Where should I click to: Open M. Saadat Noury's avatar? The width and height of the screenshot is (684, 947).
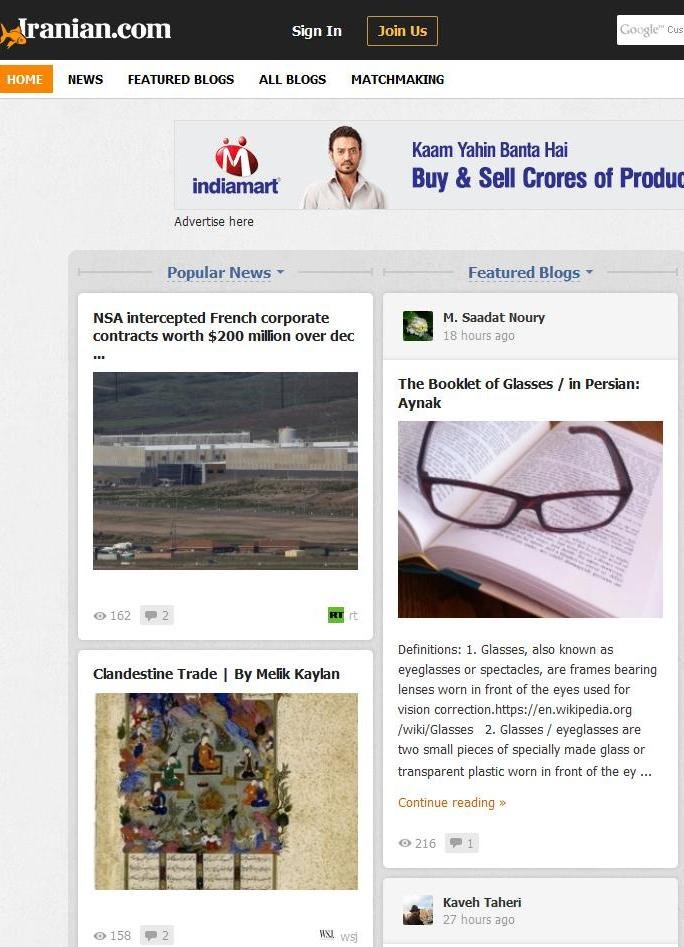[x=418, y=326]
